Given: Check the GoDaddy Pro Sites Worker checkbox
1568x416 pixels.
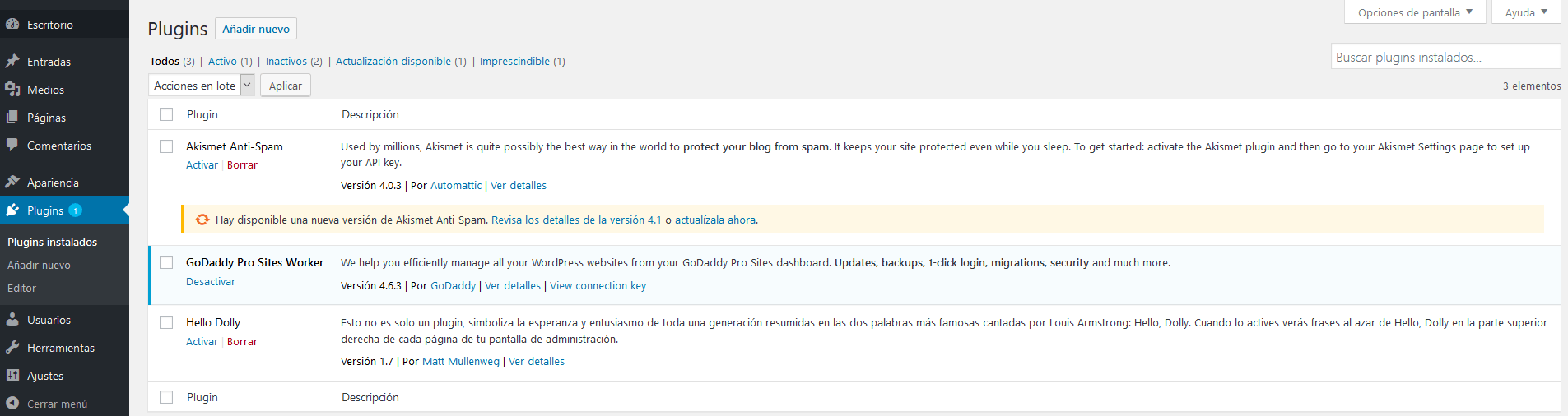Looking at the screenshot, I should coord(166,262).
